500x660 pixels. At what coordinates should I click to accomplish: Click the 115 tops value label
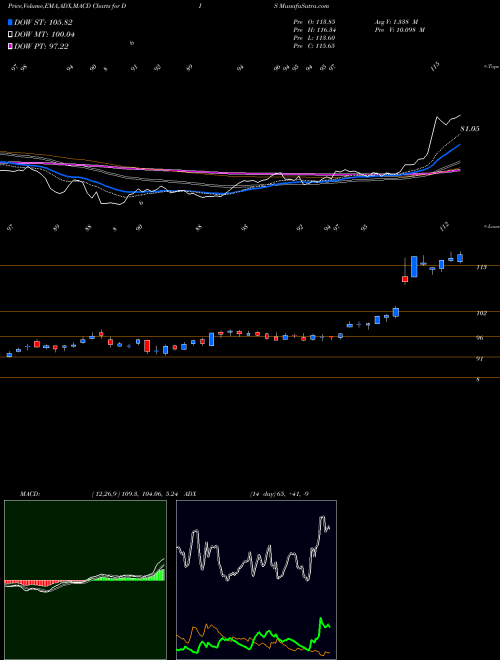click(x=435, y=66)
